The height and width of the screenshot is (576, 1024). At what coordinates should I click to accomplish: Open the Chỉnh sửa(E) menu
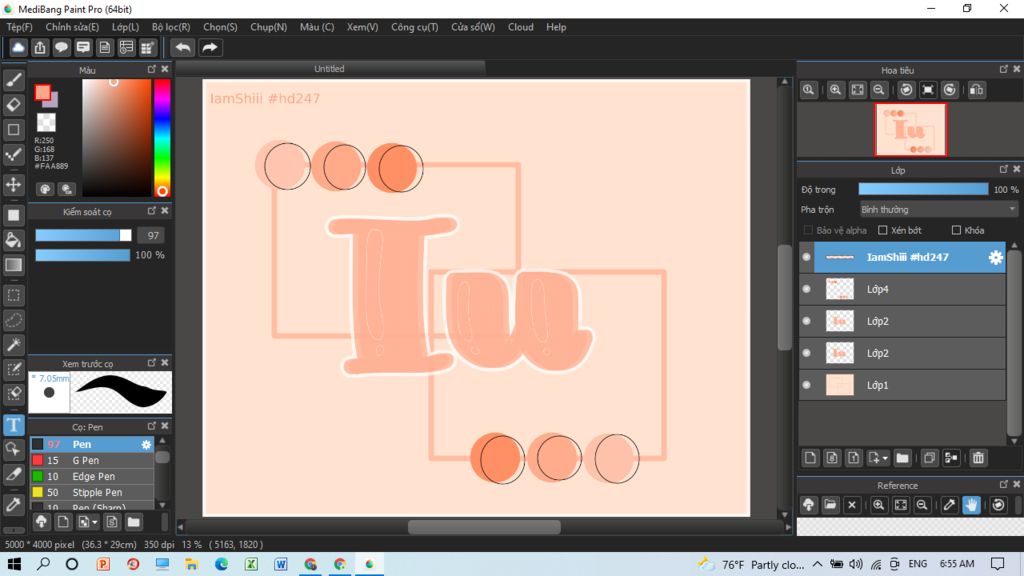pos(72,27)
